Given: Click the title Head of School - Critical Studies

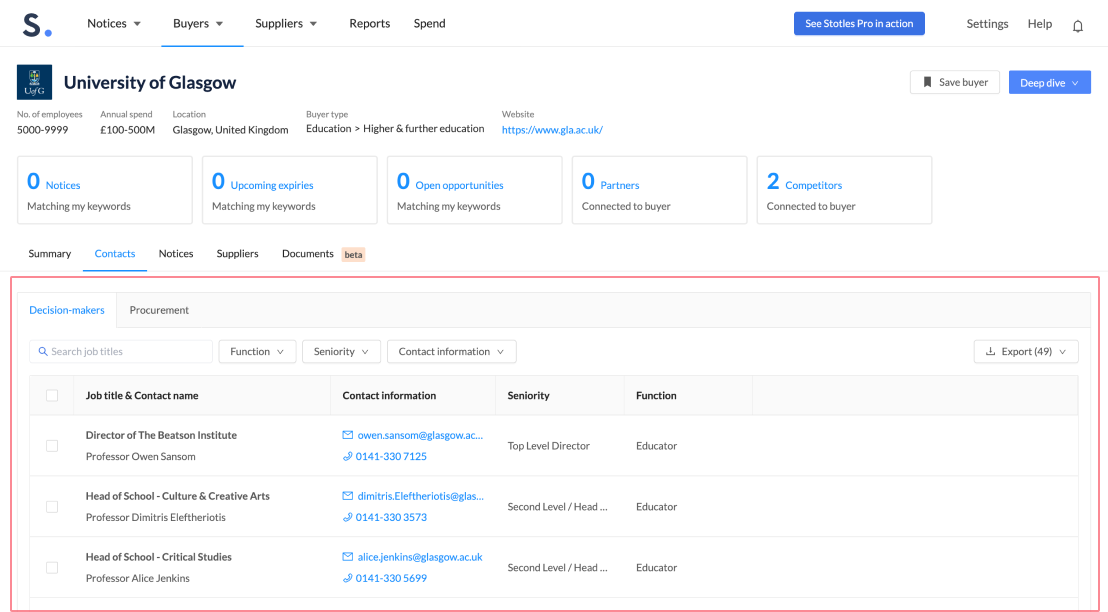Looking at the screenshot, I should [x=159, y=557].
